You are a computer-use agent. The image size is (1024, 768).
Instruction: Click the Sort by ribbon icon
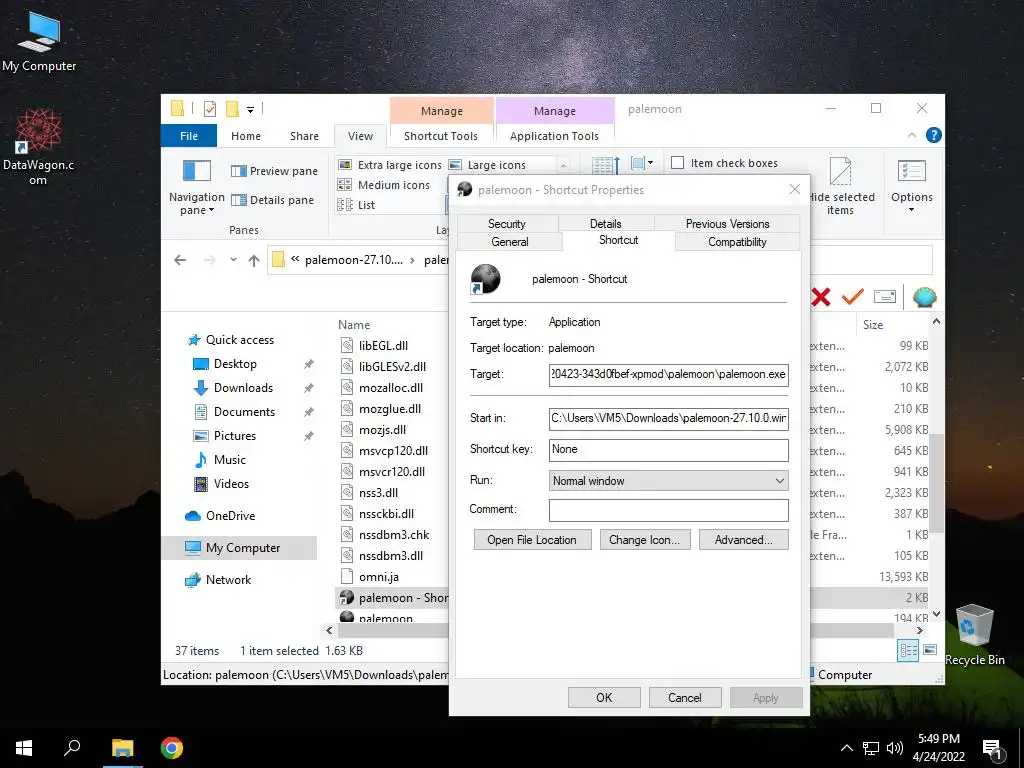(x=605, y=165)
